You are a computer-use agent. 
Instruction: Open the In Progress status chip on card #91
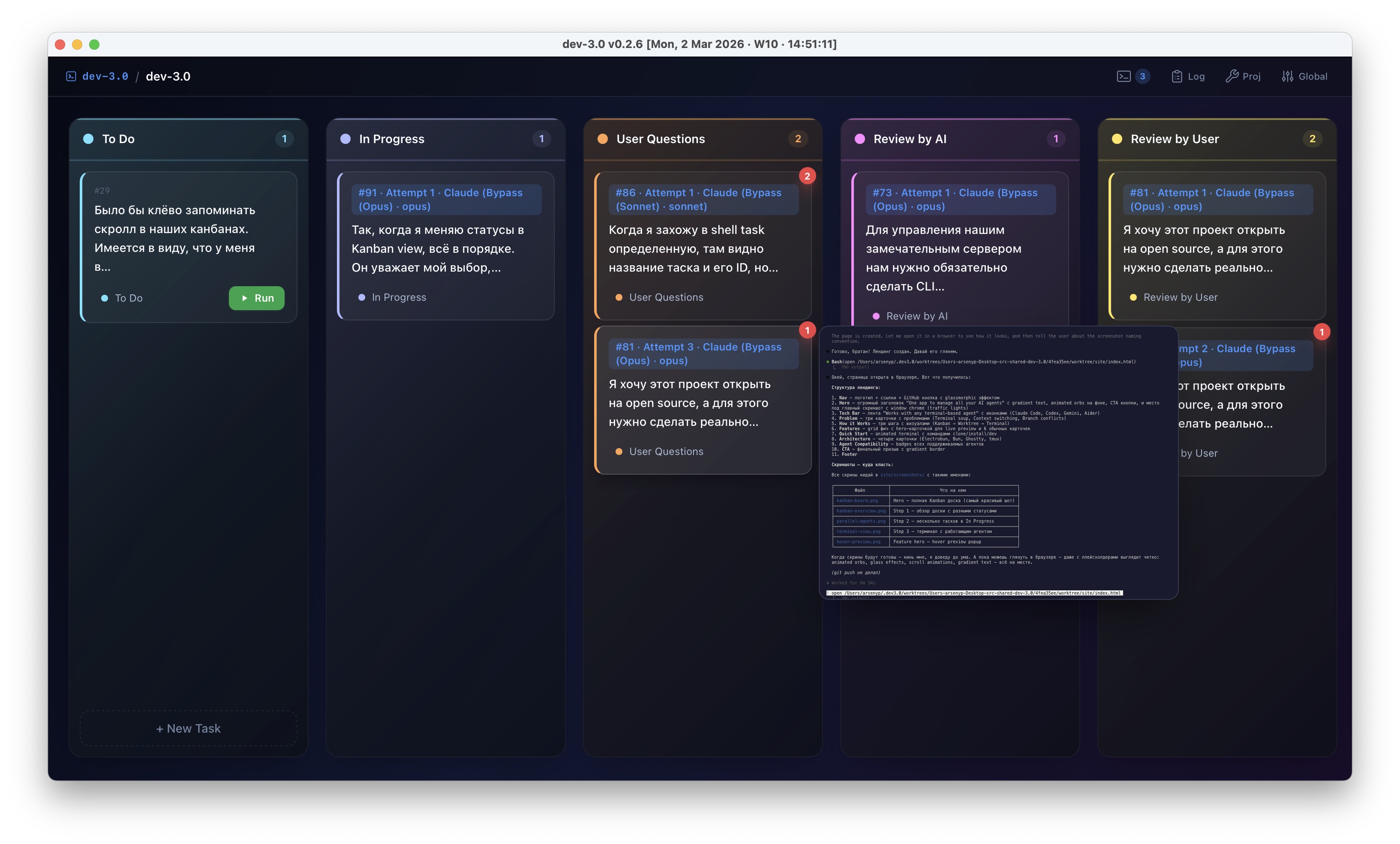coord(393,297)
